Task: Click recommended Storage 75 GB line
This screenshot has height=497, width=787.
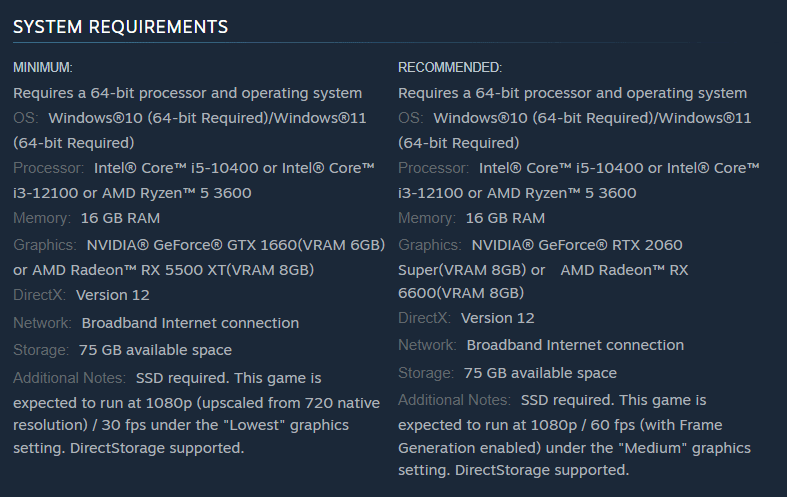Action: point(507,373)
